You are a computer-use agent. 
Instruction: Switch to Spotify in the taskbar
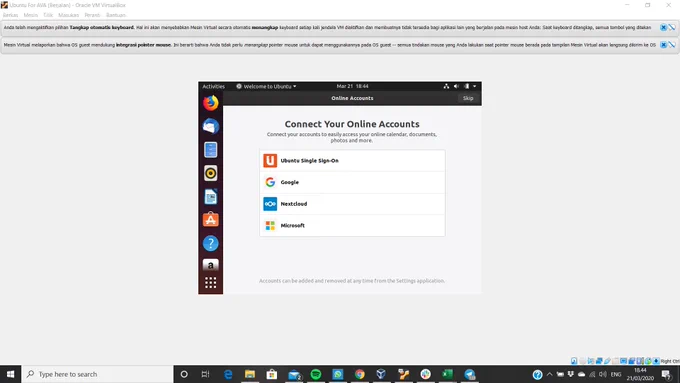coord(316,374)
